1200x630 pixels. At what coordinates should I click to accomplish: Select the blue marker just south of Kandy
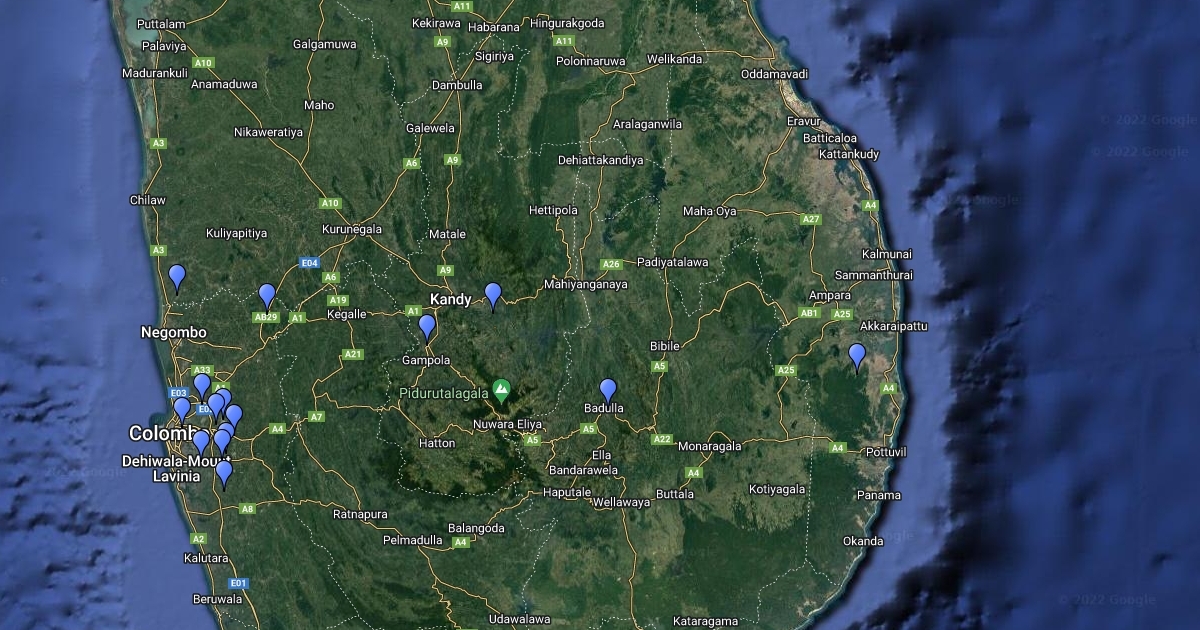(427, 326)
